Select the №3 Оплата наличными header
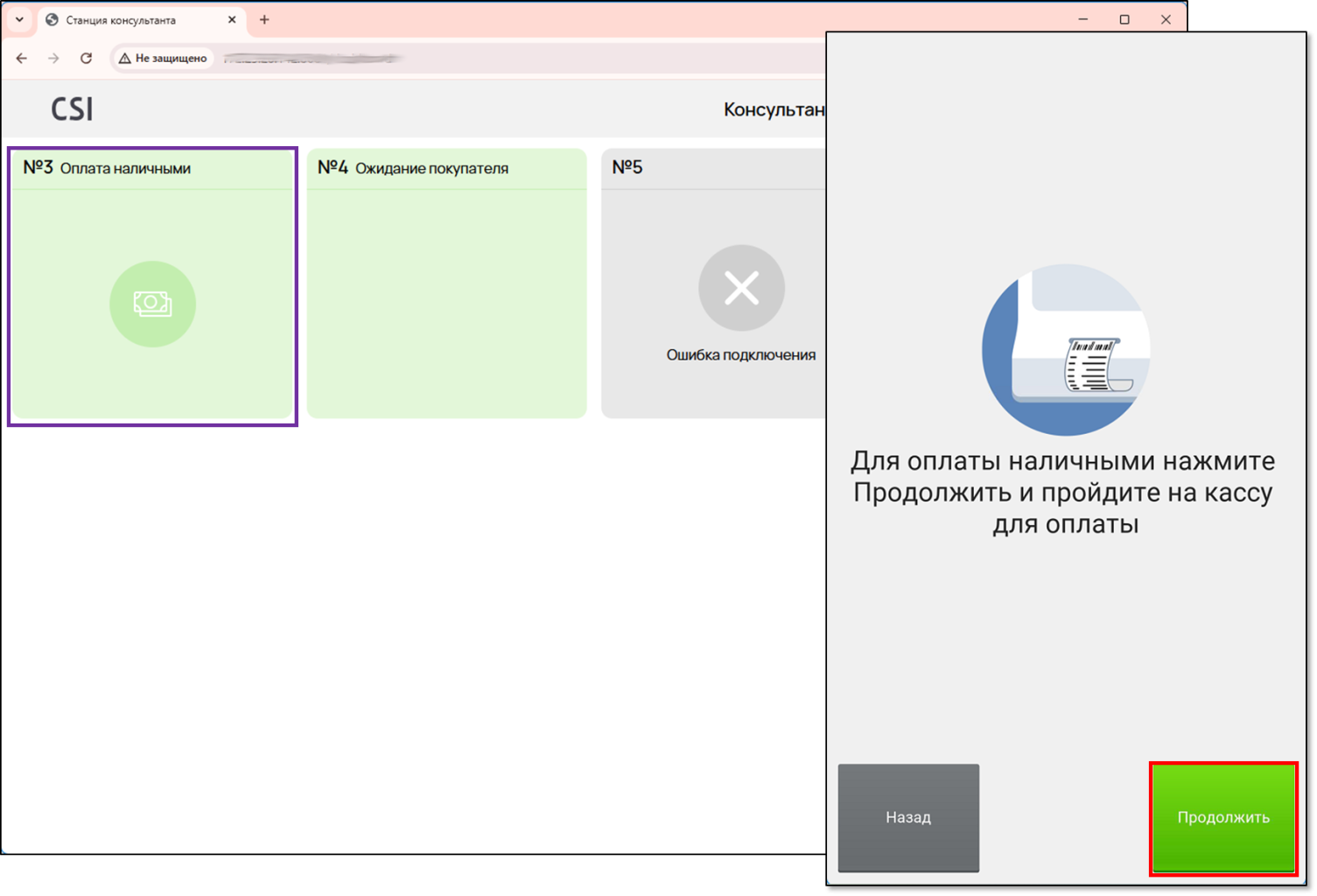The image size is (1317, 896). pyautogui.click(x=107, y=168)
